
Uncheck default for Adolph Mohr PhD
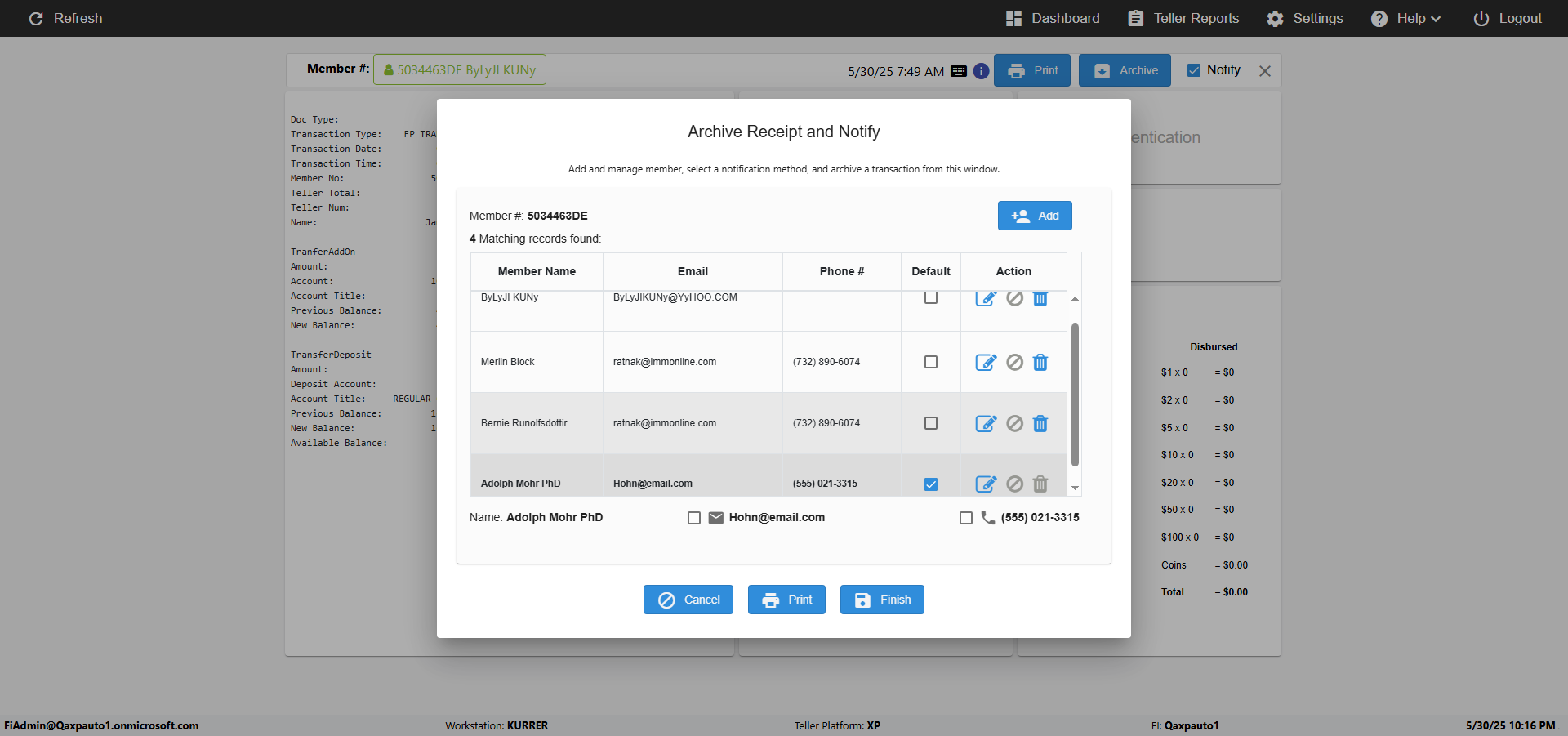pos(931,484)
